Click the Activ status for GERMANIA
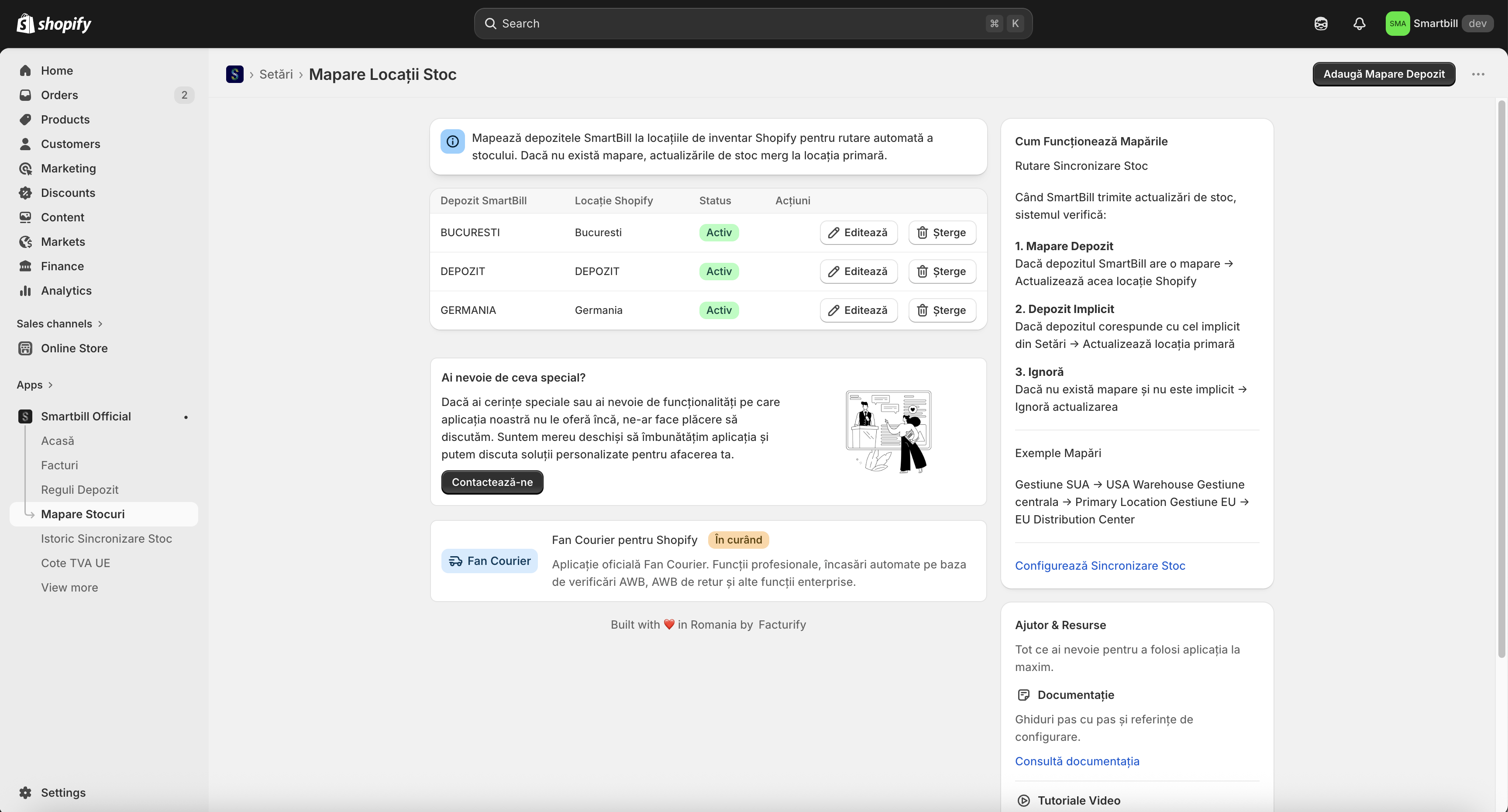This screenshot has width=1508, height=812. coord(719,310)
